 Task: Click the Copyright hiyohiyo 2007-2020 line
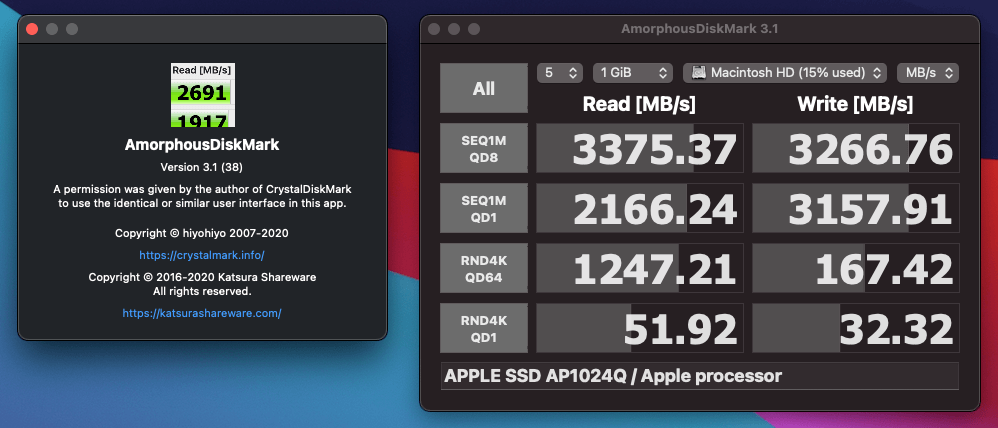(x=202, y=233)
